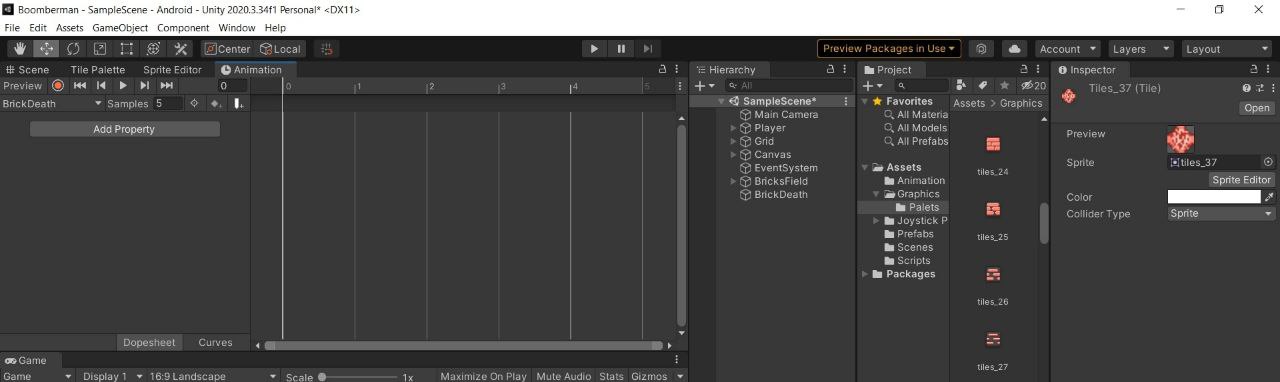The image size is (1280, 382).
Task: Click the Sprite Editor button in Inspector
Action: click(1241, 180)
